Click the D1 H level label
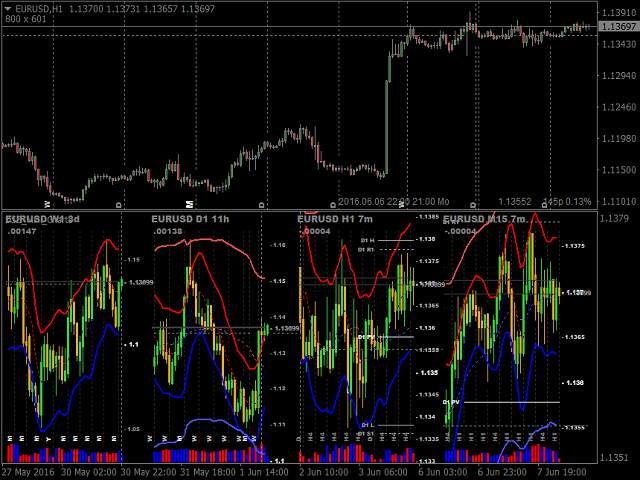The image size is (640, 480). 367,240
